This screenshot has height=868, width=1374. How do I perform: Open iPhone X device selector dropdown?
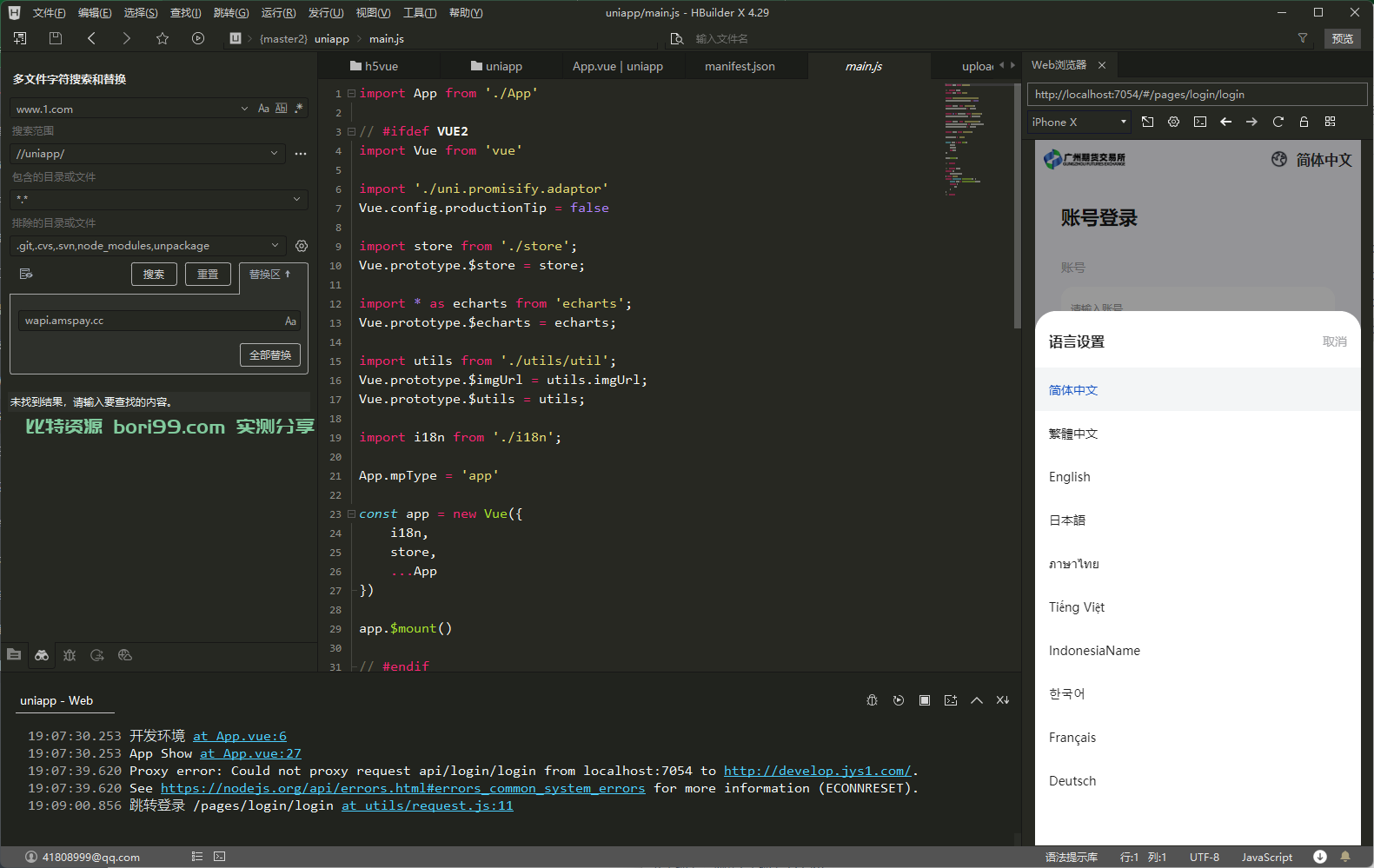[1079, 122]
